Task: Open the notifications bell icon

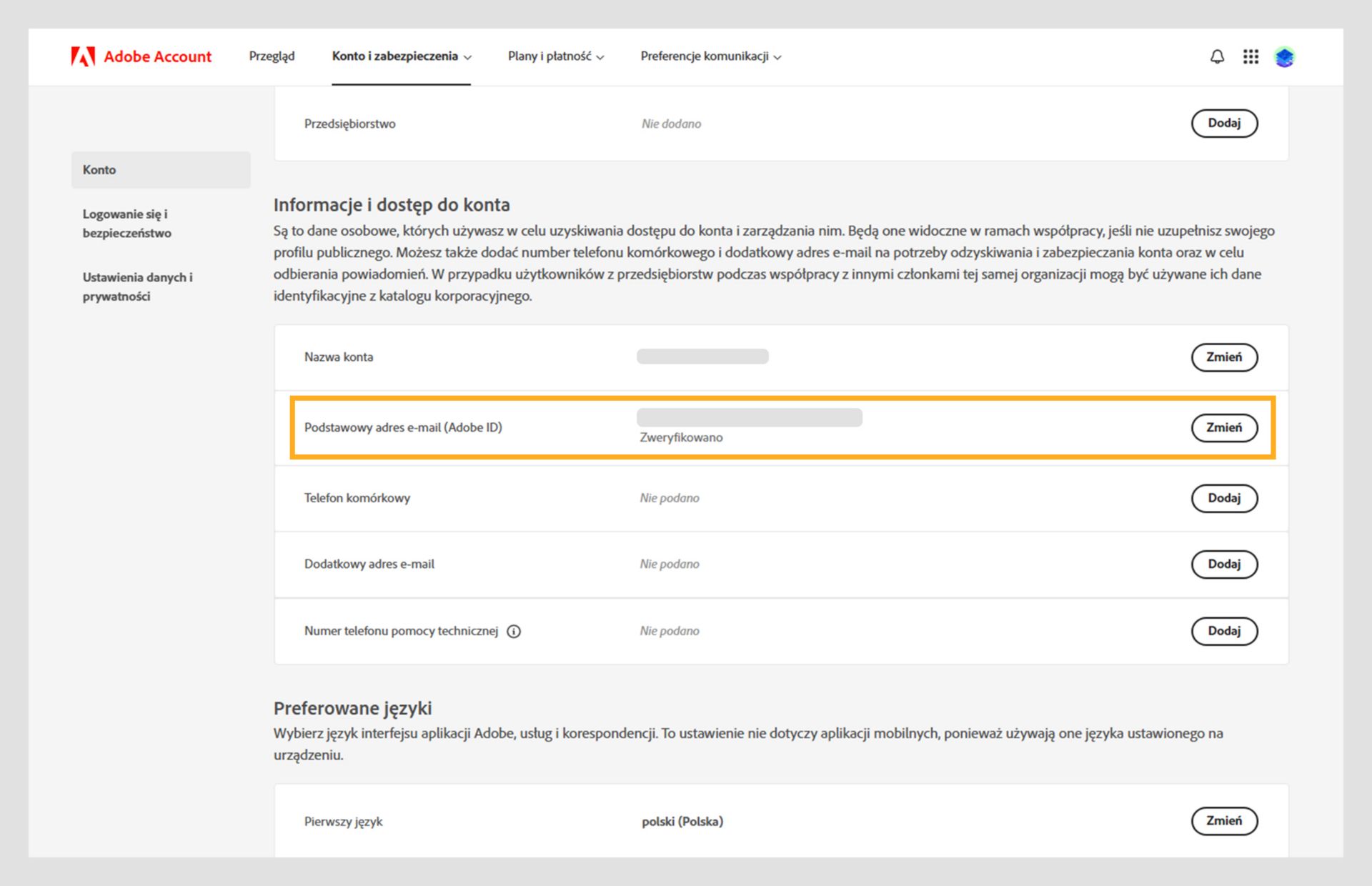Action: click(x=1217, y=56)
